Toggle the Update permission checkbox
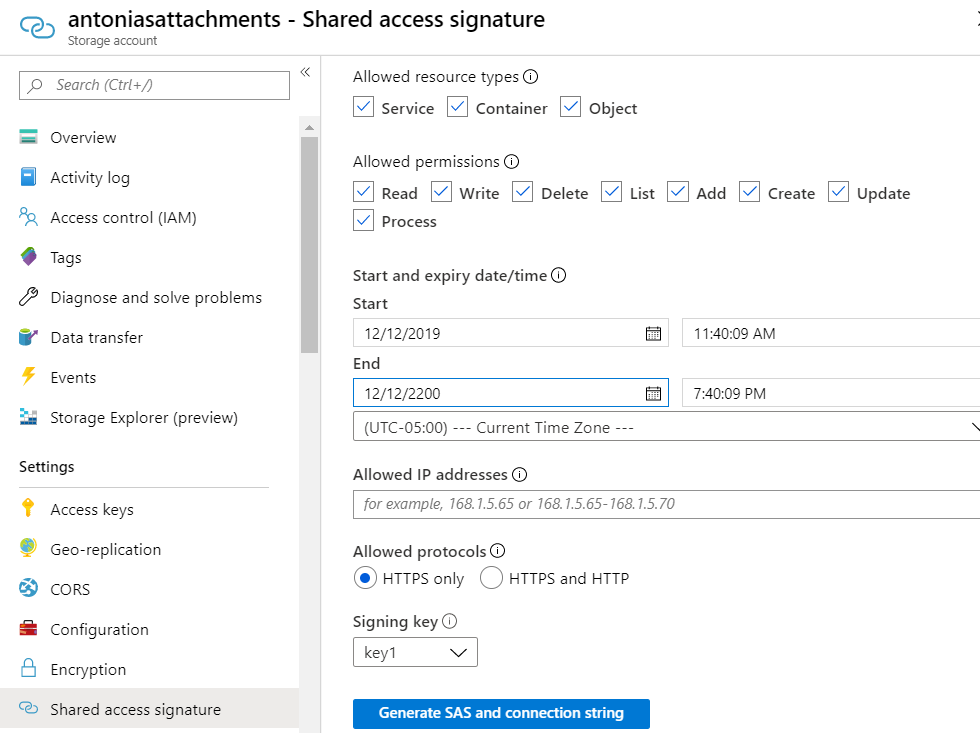 click(839, 192)
